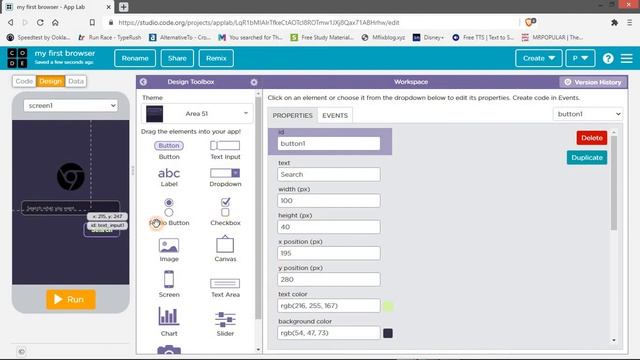640x360 pixels.
Task: Click the browser address bar URL
Action: [x=259, y=23]
